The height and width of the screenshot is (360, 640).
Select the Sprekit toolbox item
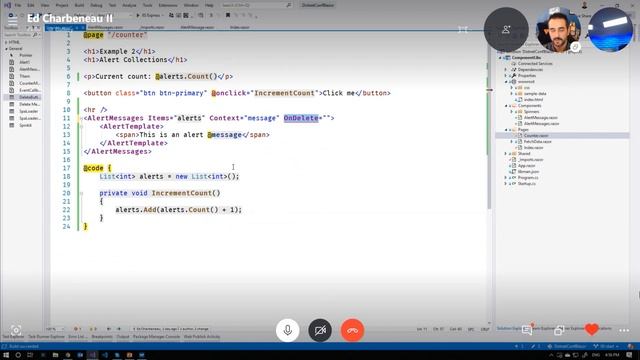coord(25,125)
